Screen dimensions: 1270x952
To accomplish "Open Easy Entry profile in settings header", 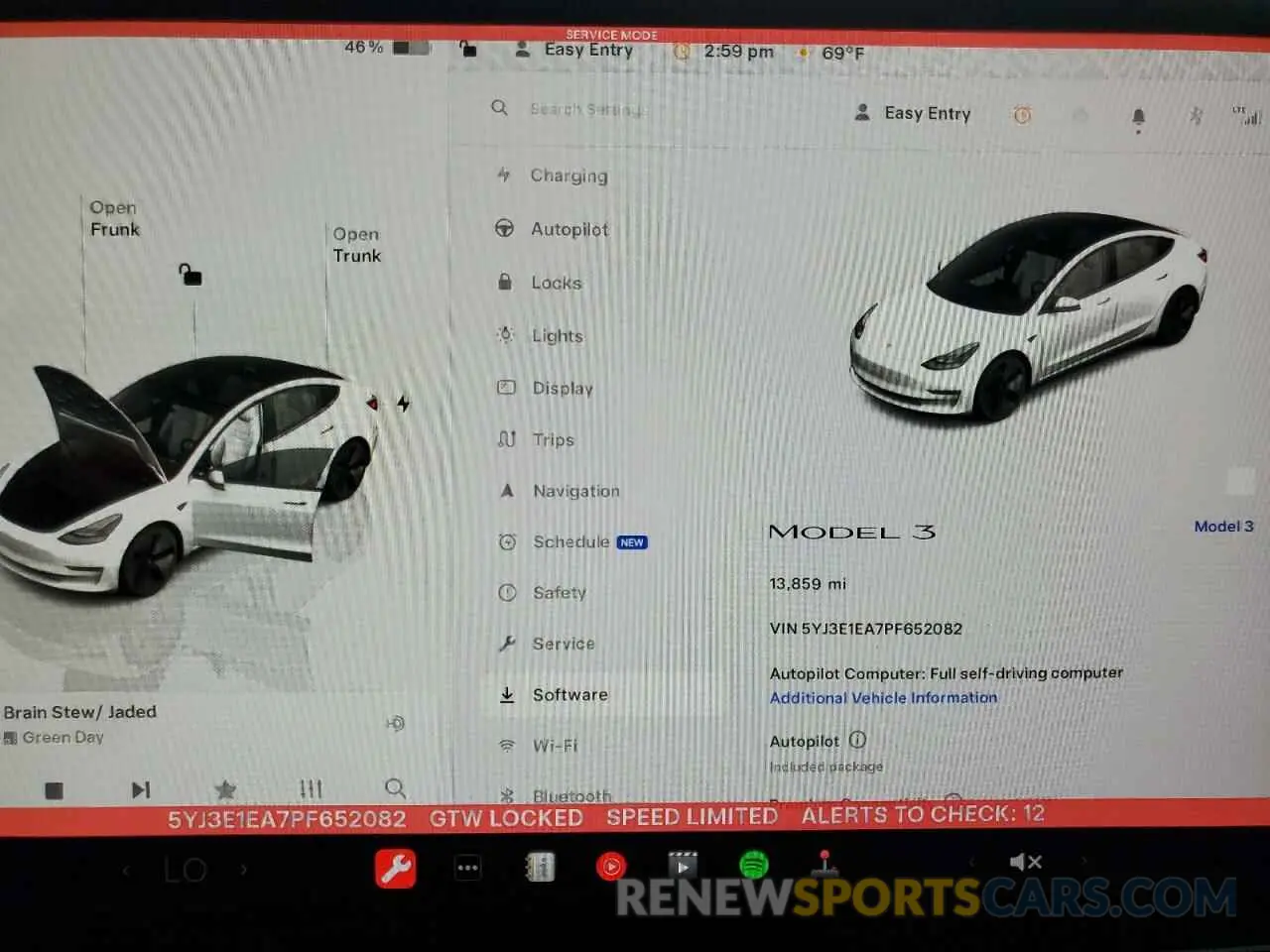I will 913,113.
